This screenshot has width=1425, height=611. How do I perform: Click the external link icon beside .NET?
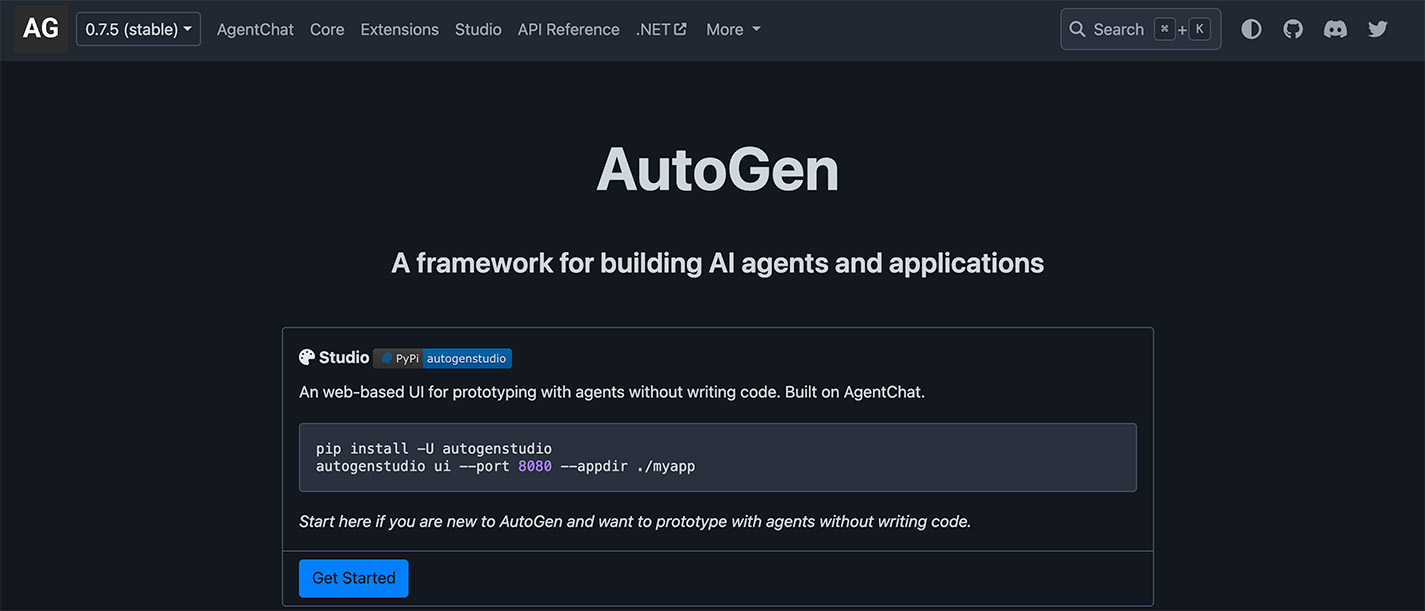pyautogui.click(x=681, y=29)
